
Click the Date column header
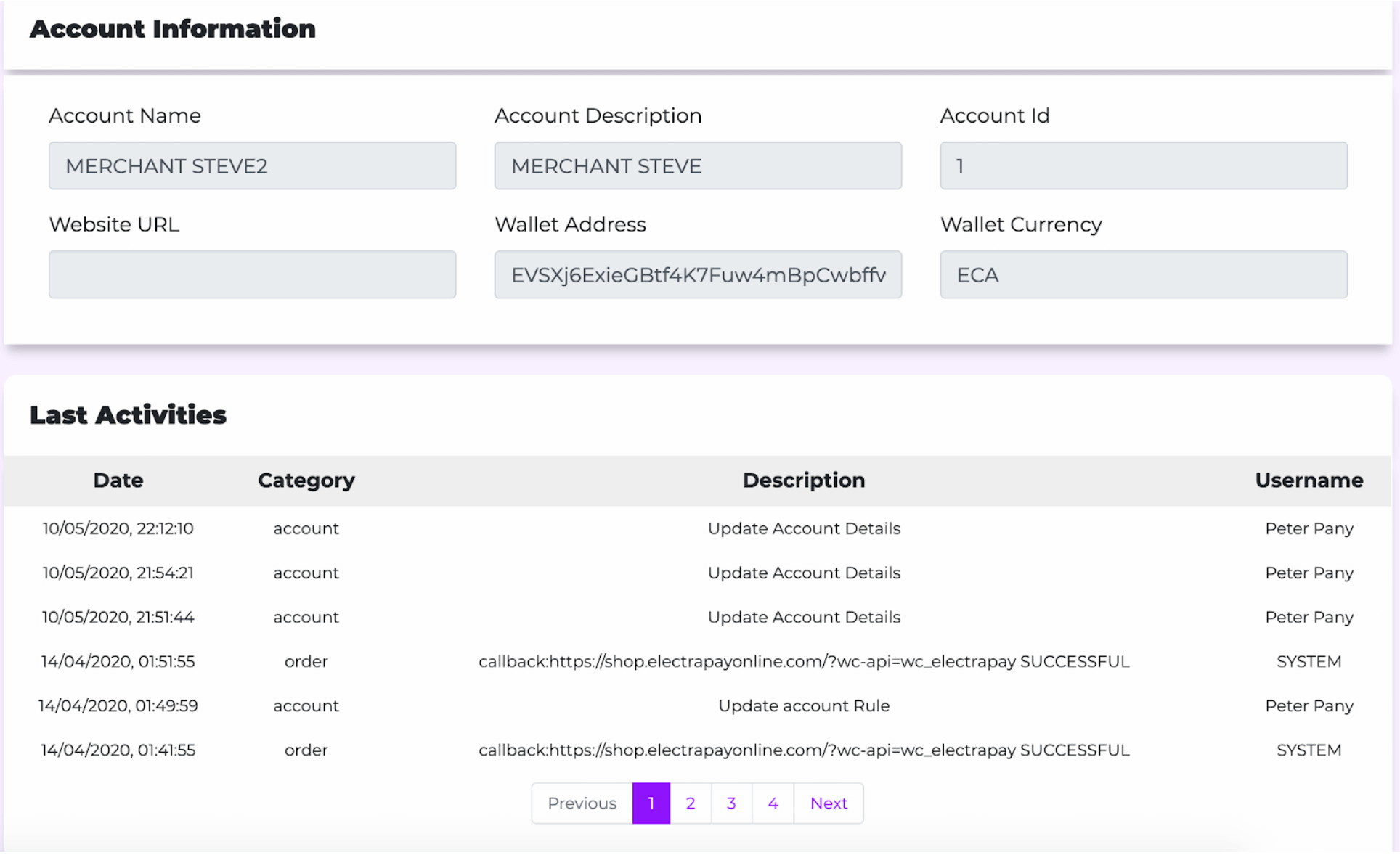[118, 480]
